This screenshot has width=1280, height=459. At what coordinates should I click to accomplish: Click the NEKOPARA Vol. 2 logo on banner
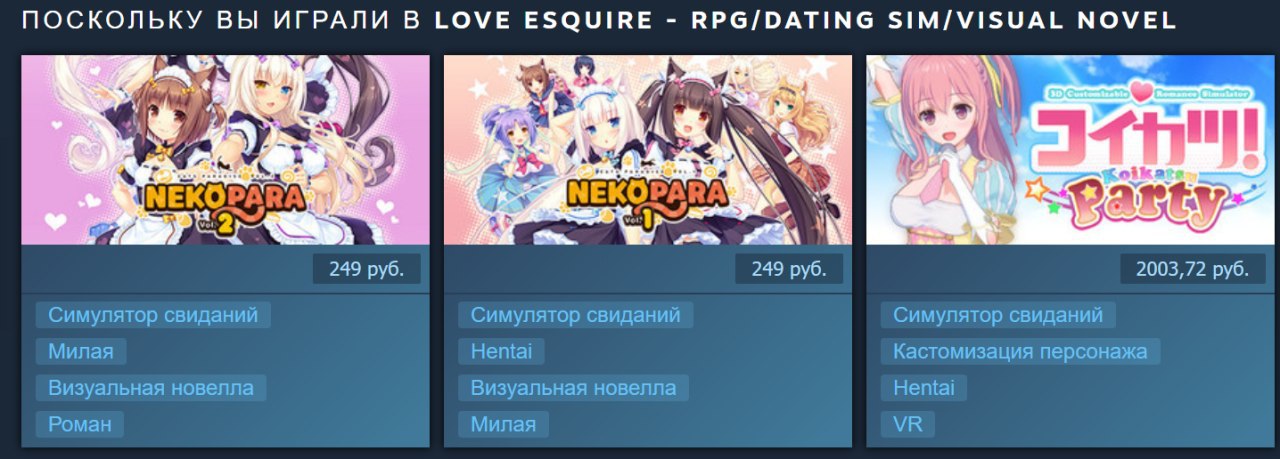(x=224, y=201)
